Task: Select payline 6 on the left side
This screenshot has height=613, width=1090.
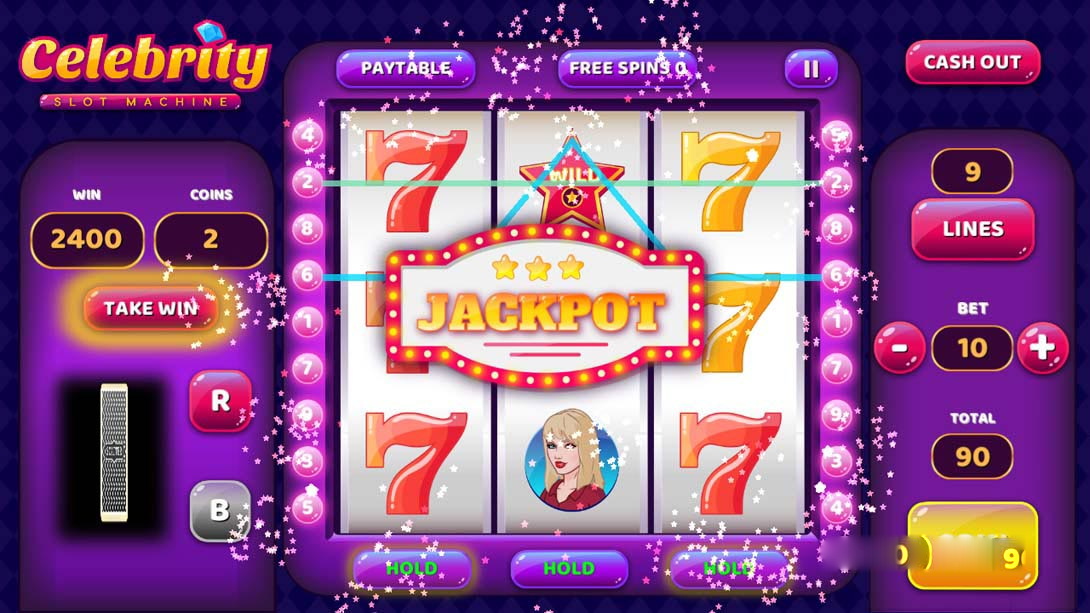Action: [x=307, y=275]
